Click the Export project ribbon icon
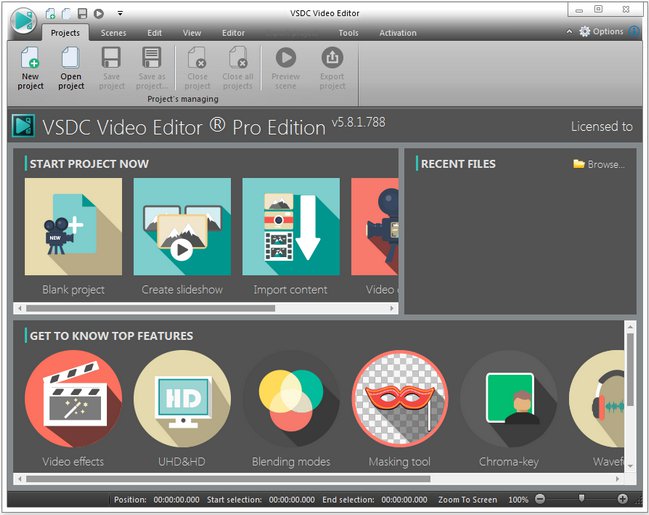The width and height of the screenshot is (649, 515). (332, 58)
